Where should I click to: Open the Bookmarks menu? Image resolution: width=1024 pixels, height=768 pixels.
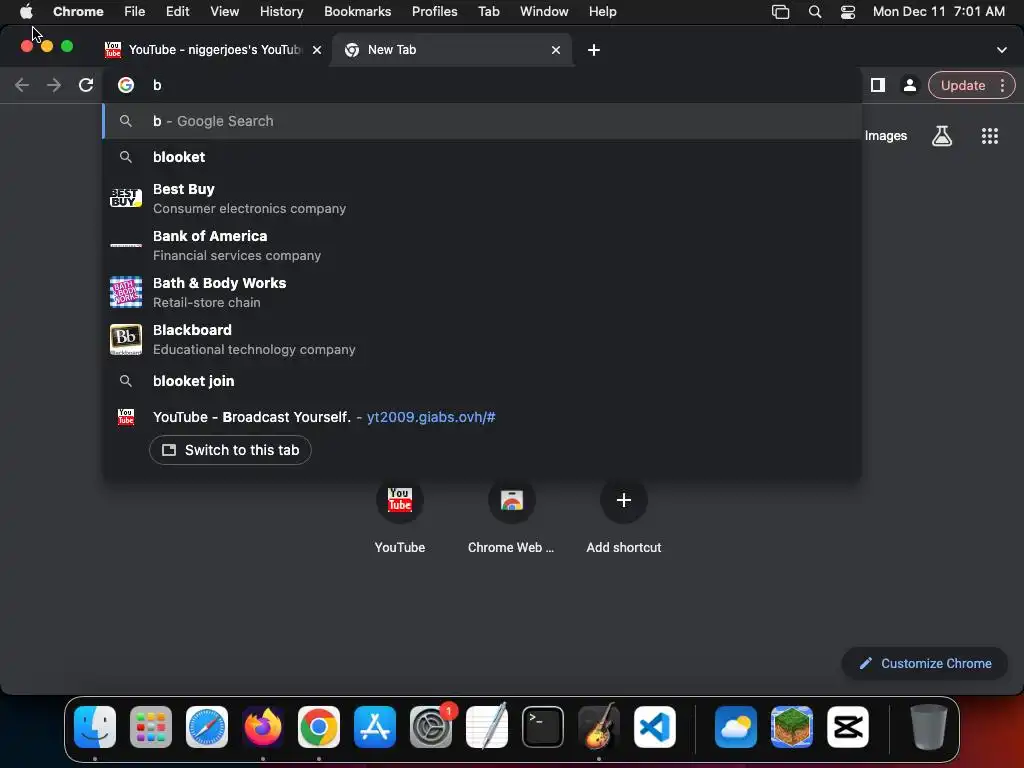(x=357, y=11)
